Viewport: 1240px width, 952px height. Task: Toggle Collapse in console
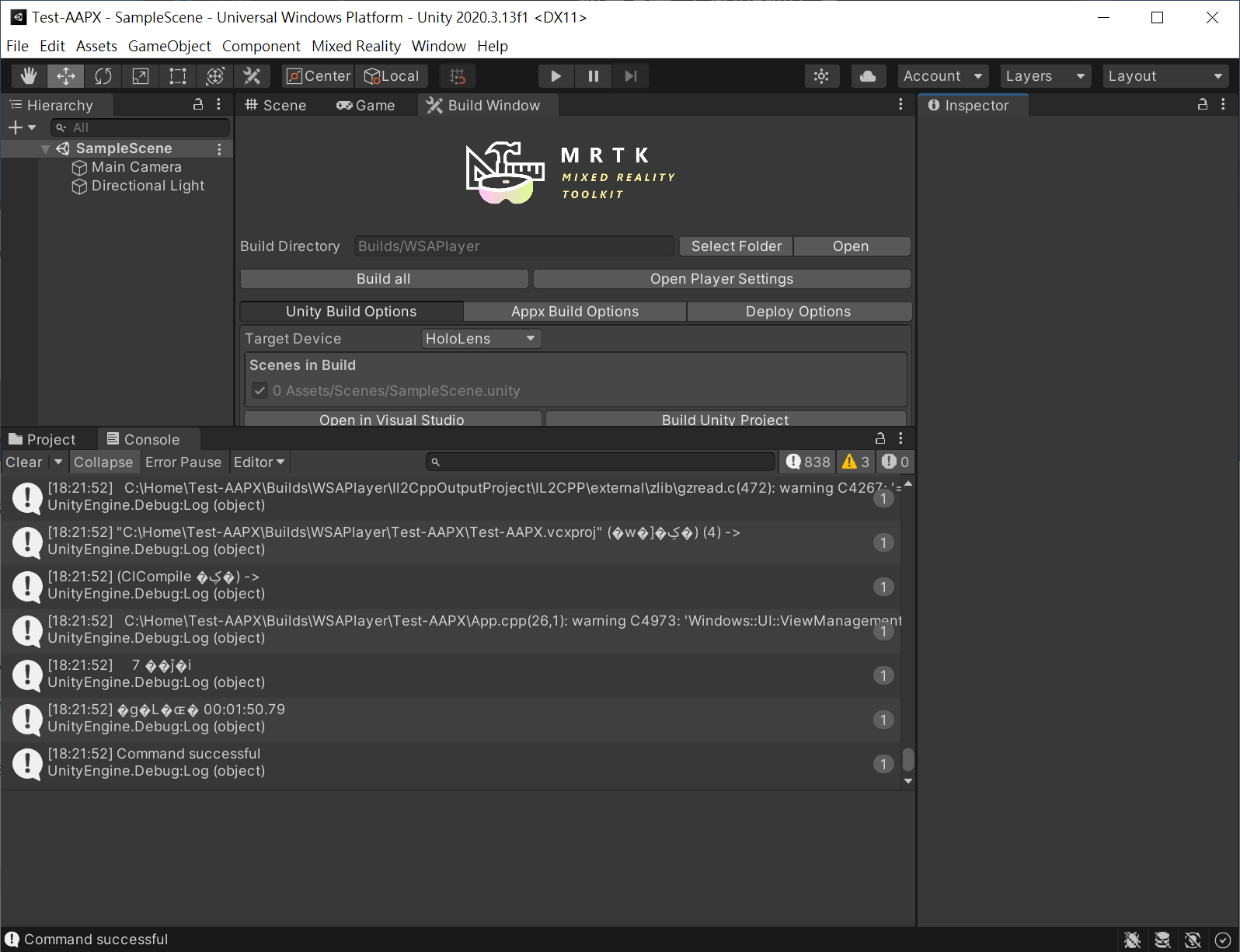(103, 462)
